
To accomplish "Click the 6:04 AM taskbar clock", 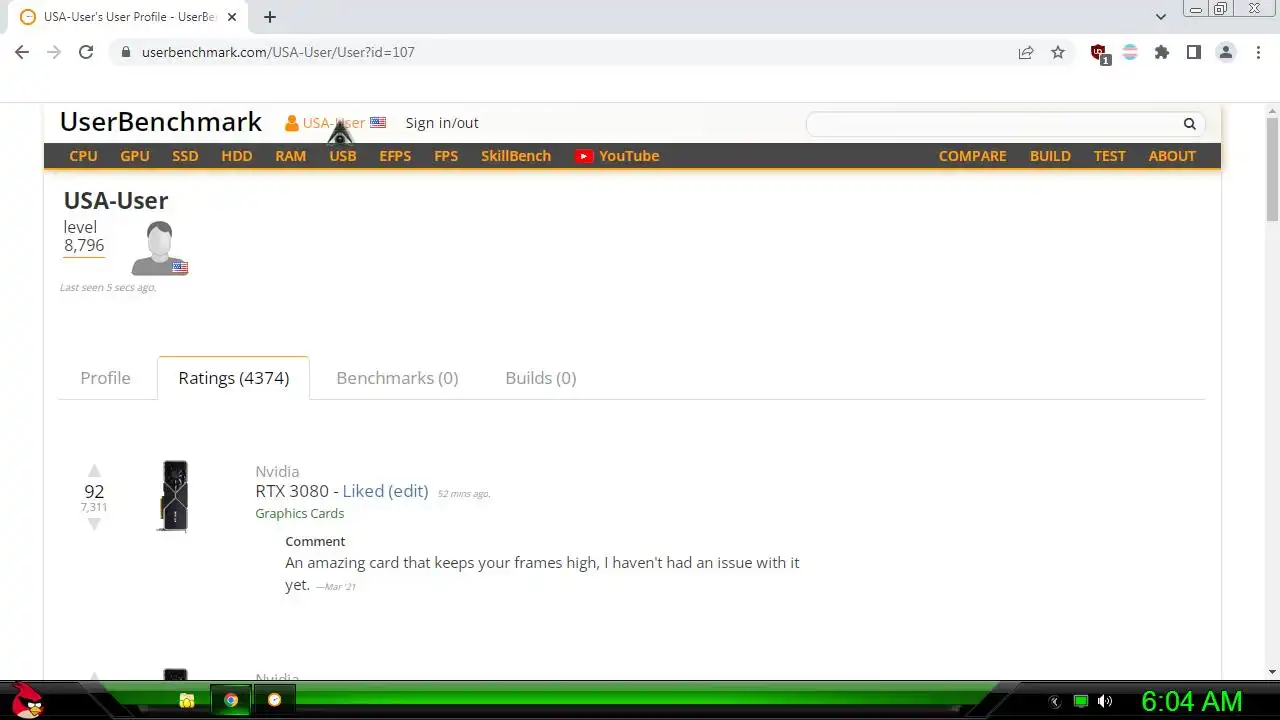I will pos(1191,701).
